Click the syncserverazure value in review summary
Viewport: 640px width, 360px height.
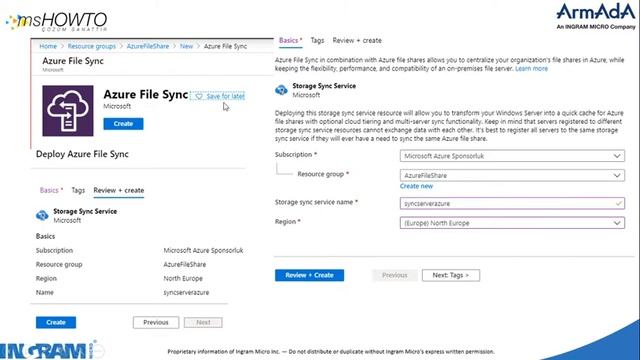tap(186, 293)
